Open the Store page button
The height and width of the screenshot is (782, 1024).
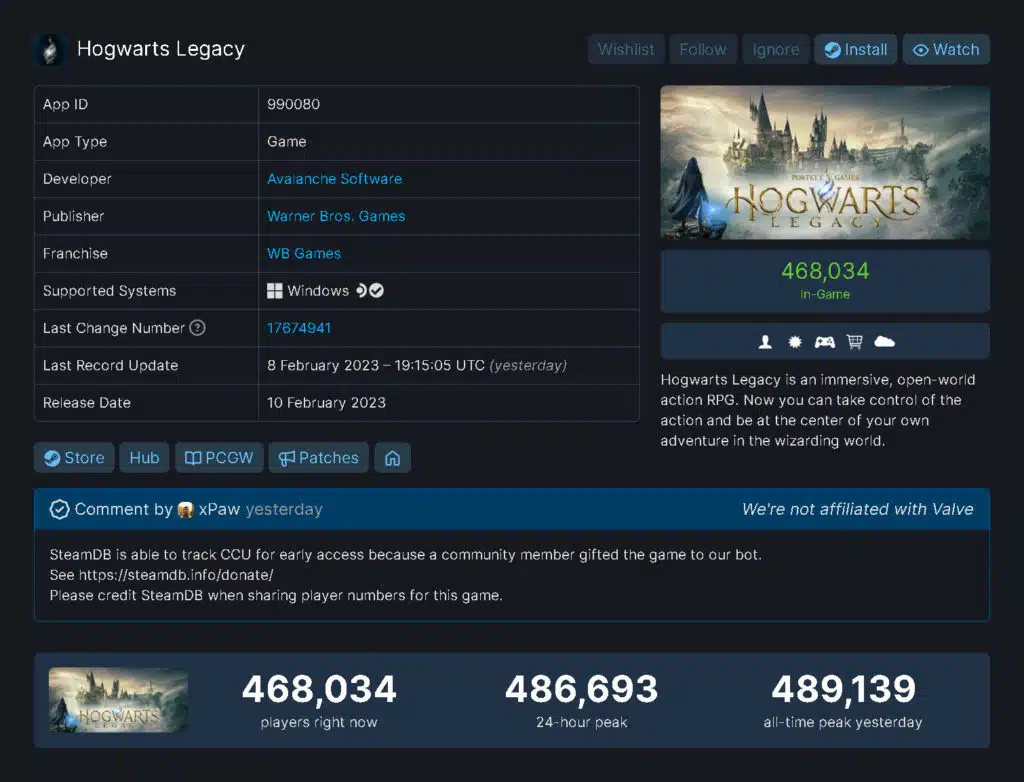click(74, 458)
